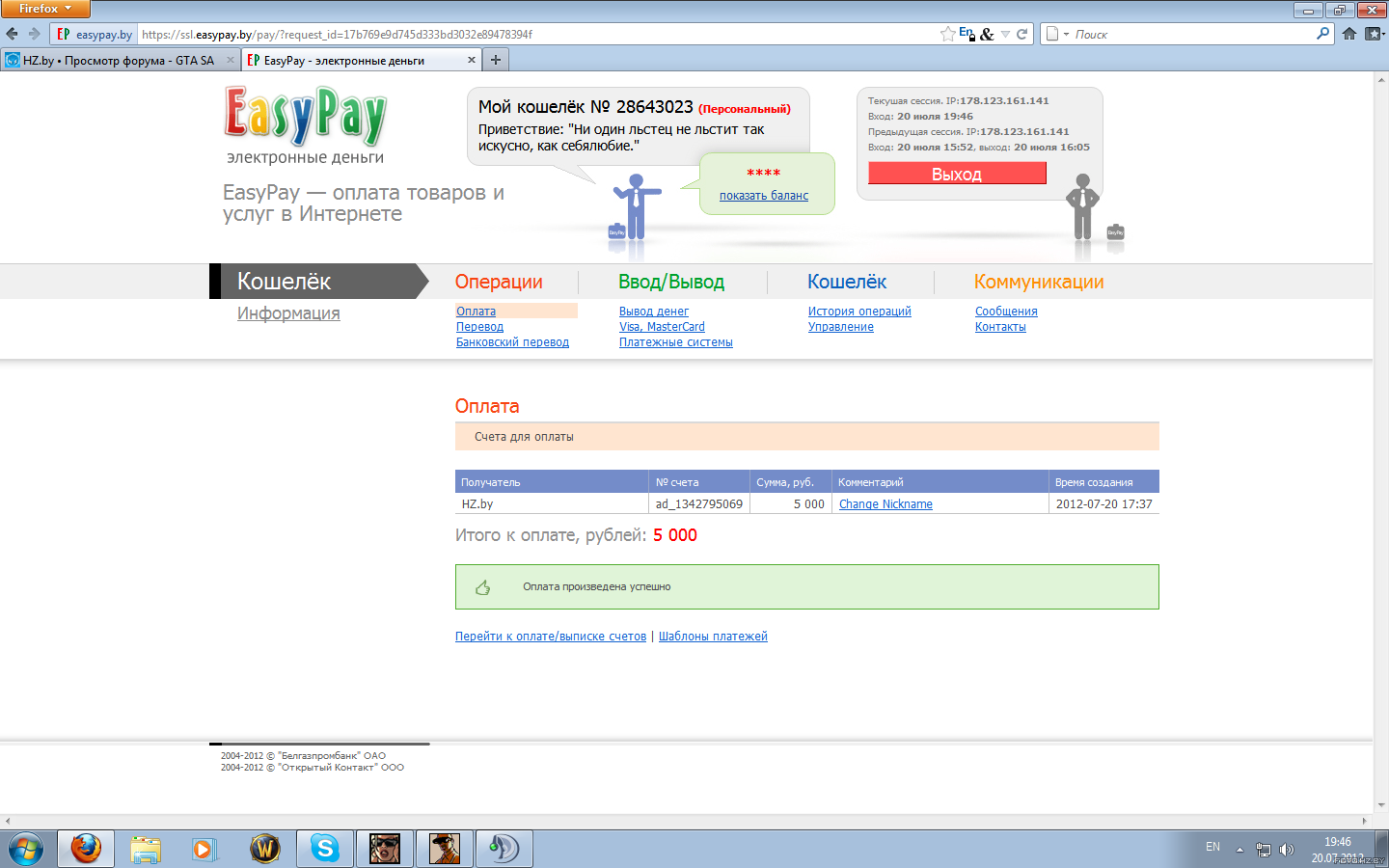Image resolution: width=1389 pixels, height=868 pixels.
Task: Click the volume speaker tray icon
Action: (x=1286, y=850)
